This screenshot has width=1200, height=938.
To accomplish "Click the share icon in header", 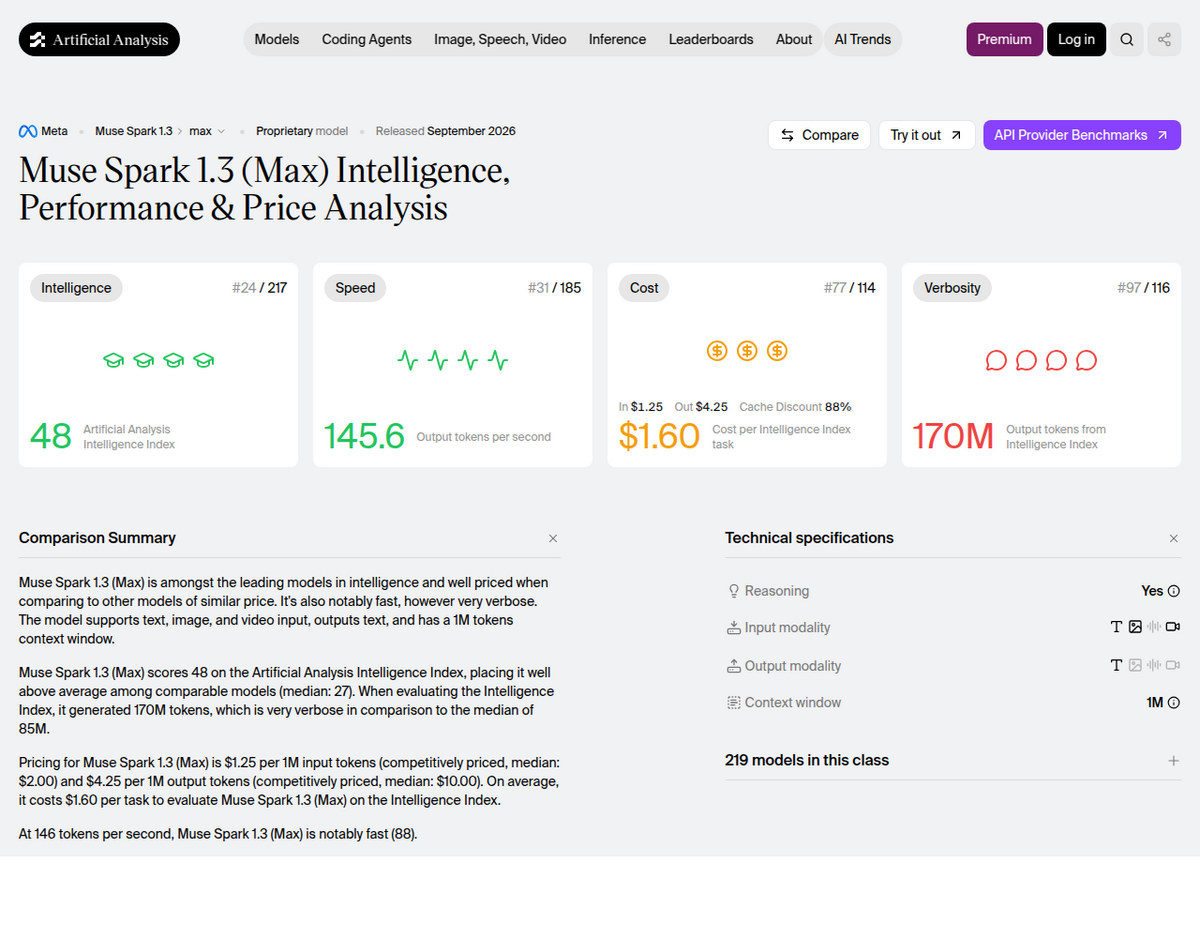I will [x=1164, y=39].
